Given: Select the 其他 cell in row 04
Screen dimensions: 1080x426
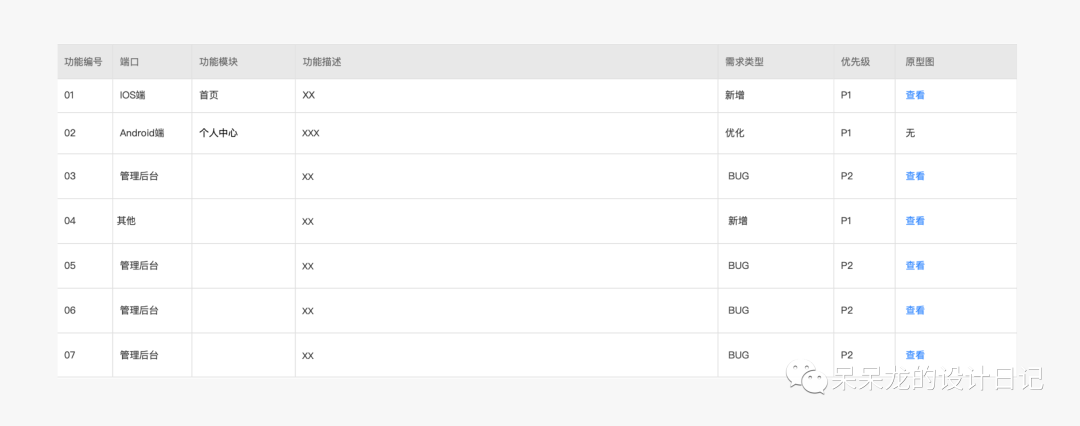Looking at the screenshot, I should 126,221.
